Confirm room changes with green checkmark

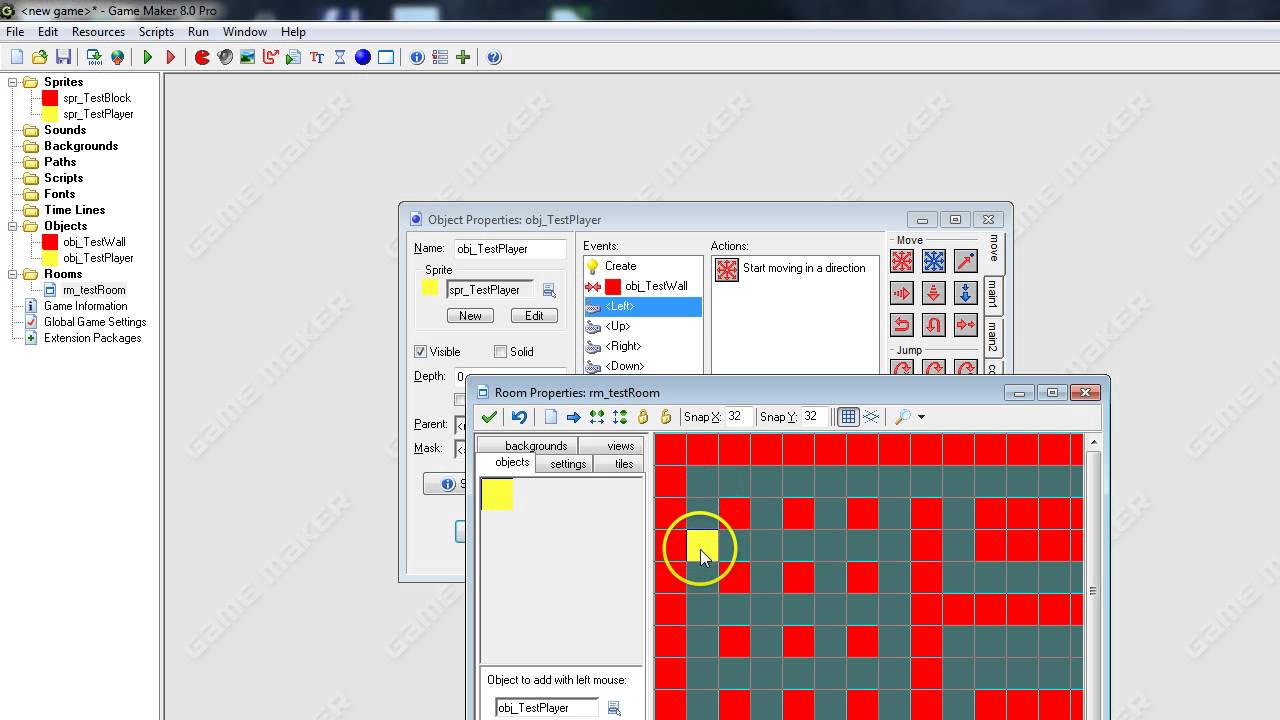pyautogui.click(x=489, y=417)
